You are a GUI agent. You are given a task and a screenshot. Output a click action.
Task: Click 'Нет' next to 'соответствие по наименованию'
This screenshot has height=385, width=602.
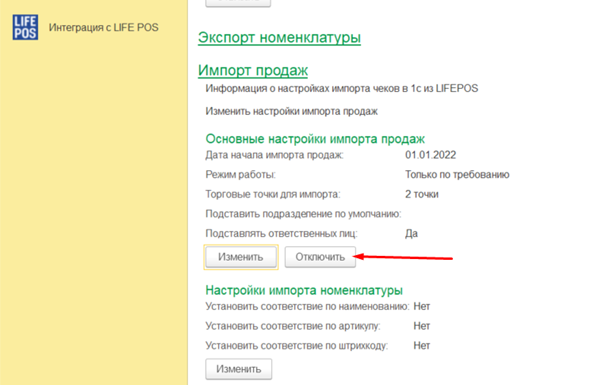click(x=422, y=306)
